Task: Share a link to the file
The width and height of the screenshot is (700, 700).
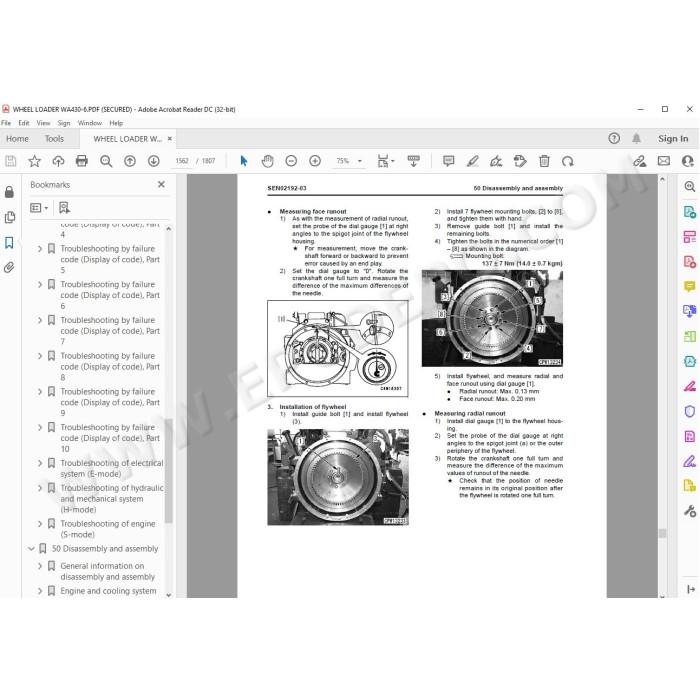Action: coord(640,161)
